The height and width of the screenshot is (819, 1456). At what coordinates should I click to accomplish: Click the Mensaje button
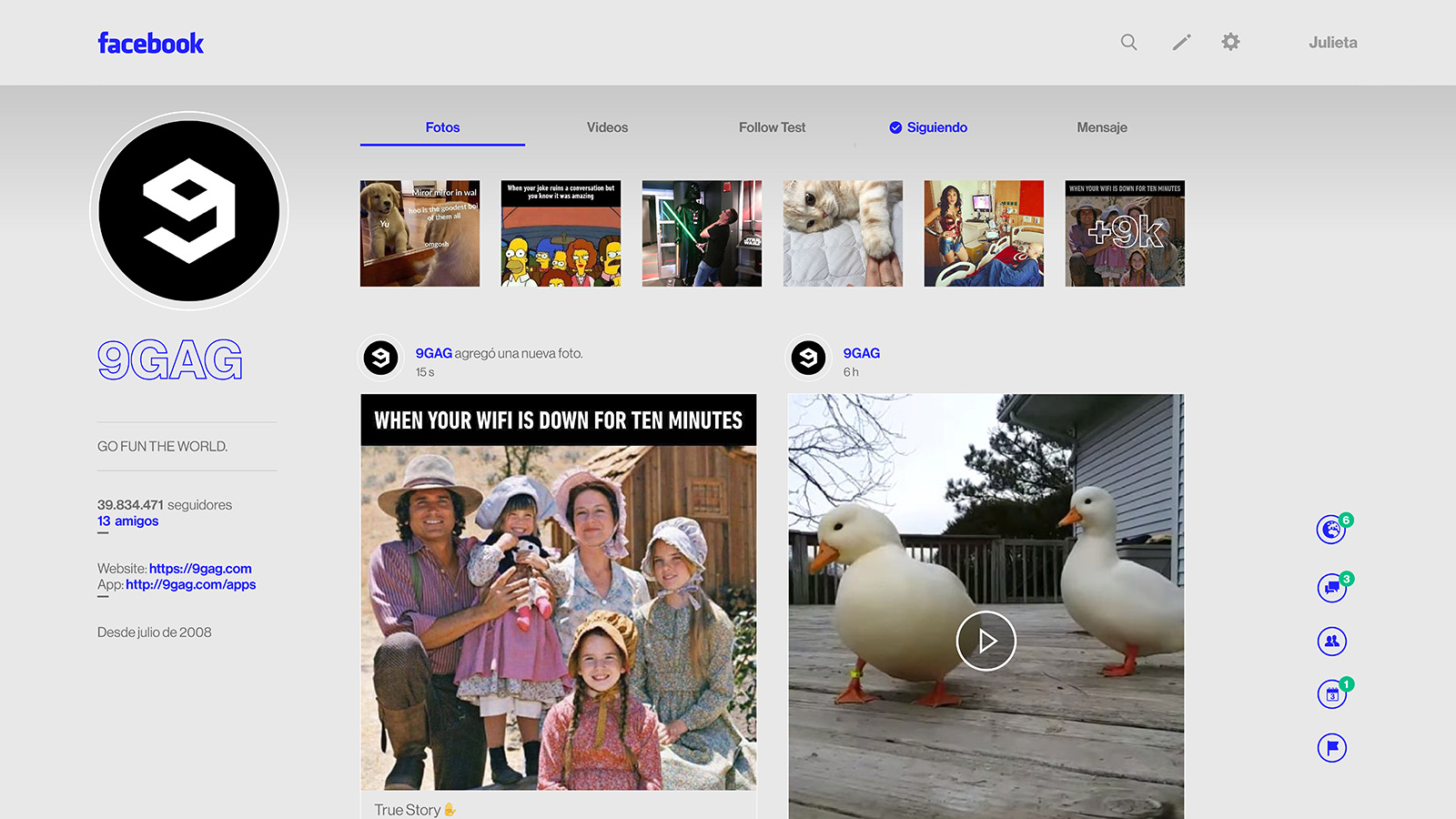(x=1101, y=127)
